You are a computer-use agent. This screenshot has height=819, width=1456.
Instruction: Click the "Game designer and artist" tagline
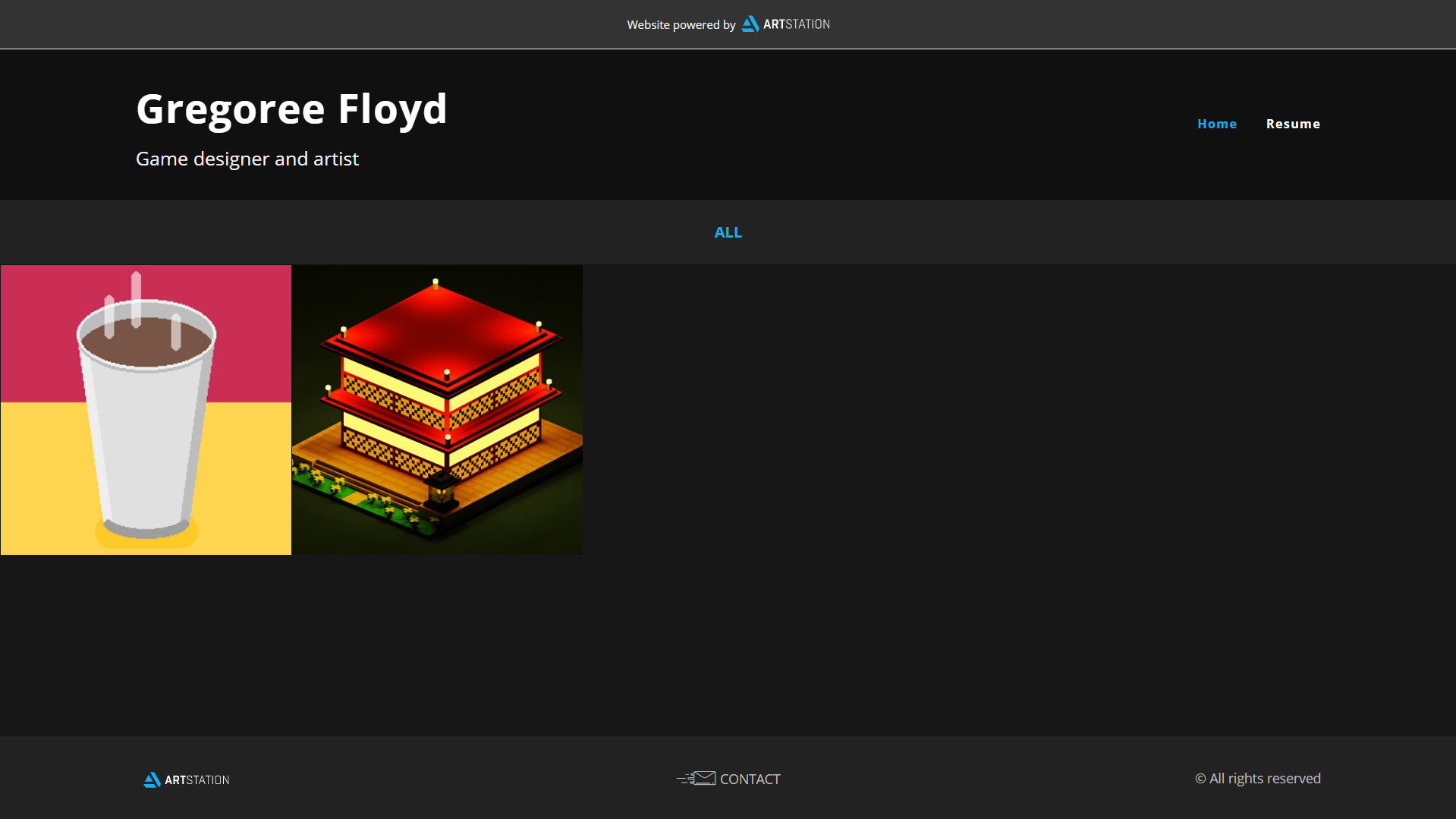(247, 159)
